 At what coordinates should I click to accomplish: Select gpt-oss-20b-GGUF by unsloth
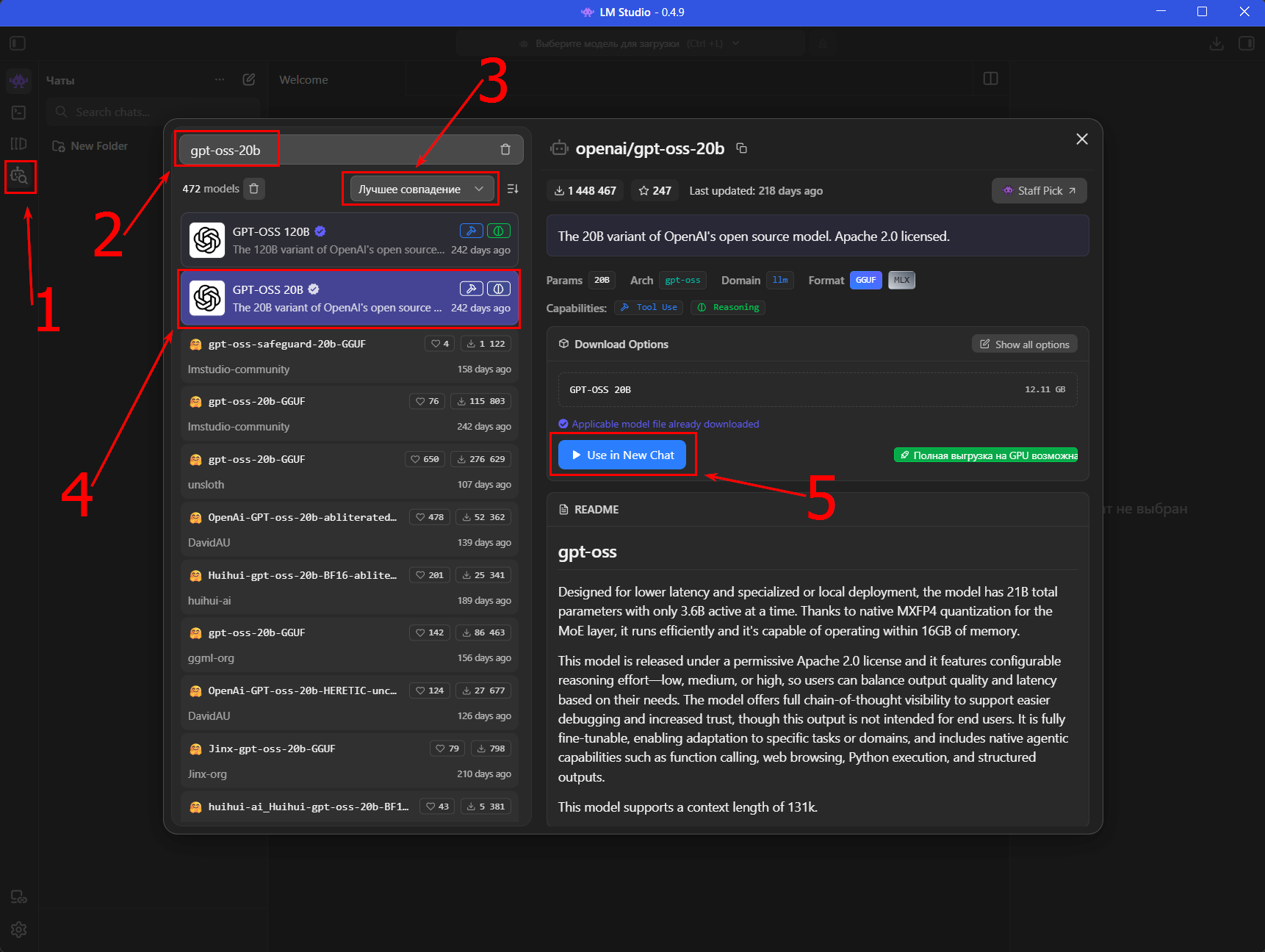point(350,472)
